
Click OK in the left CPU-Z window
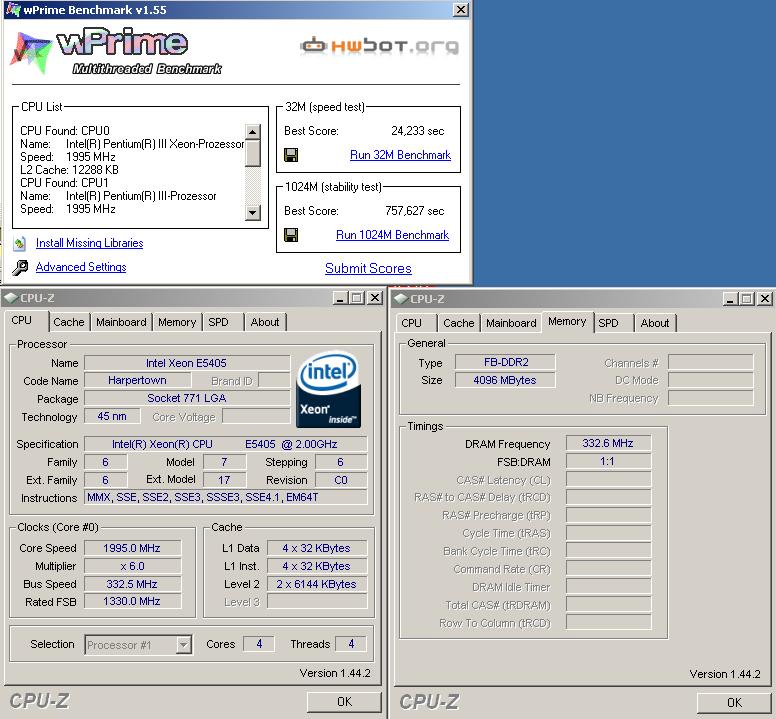344,702
